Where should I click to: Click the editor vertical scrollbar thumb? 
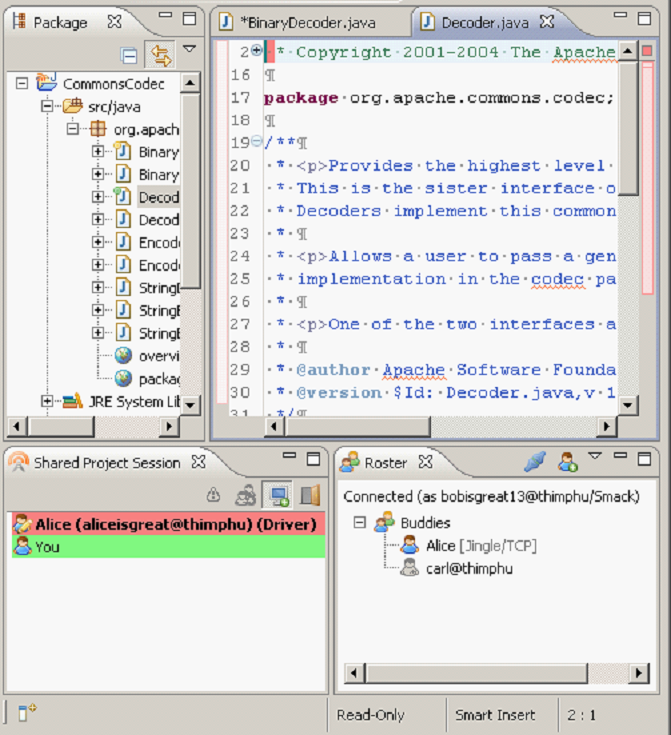click(627, 127)
